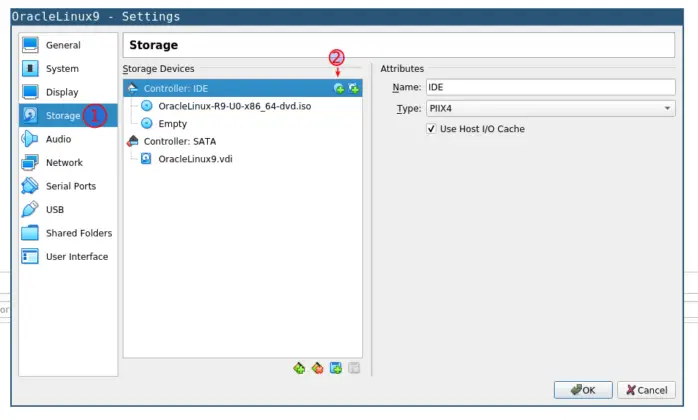Screen dimensions: 698x420
Task: Click the controller Name input field
Action: pos(550,88)
